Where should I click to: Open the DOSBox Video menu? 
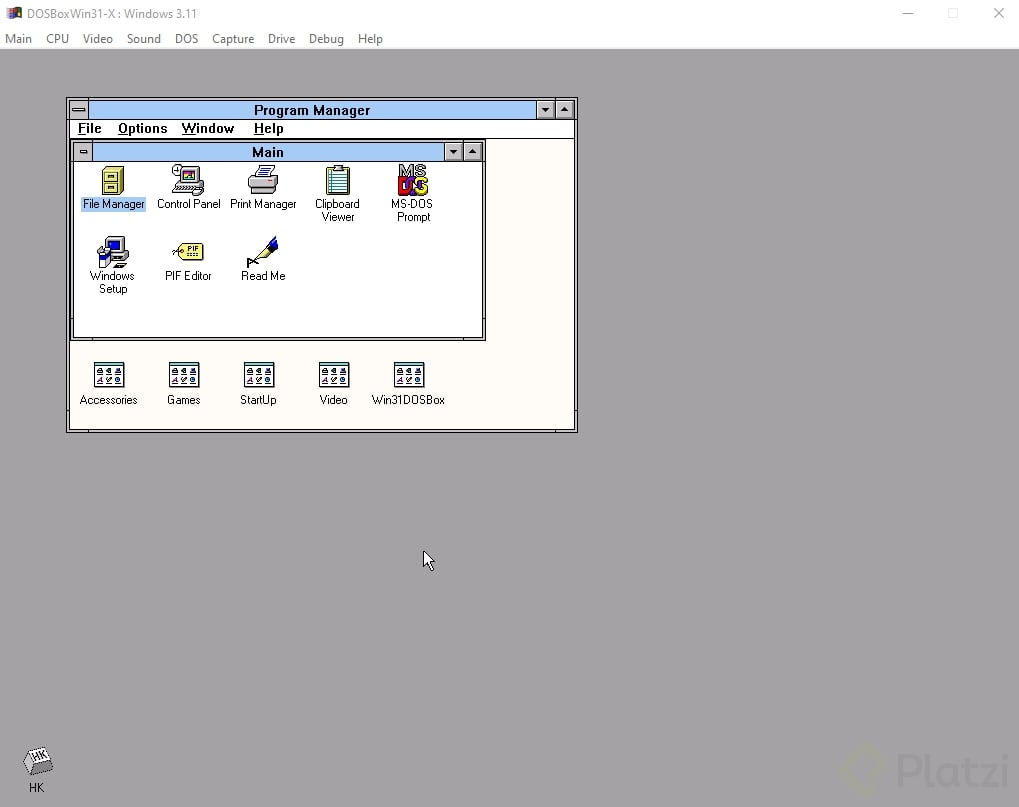97,39
